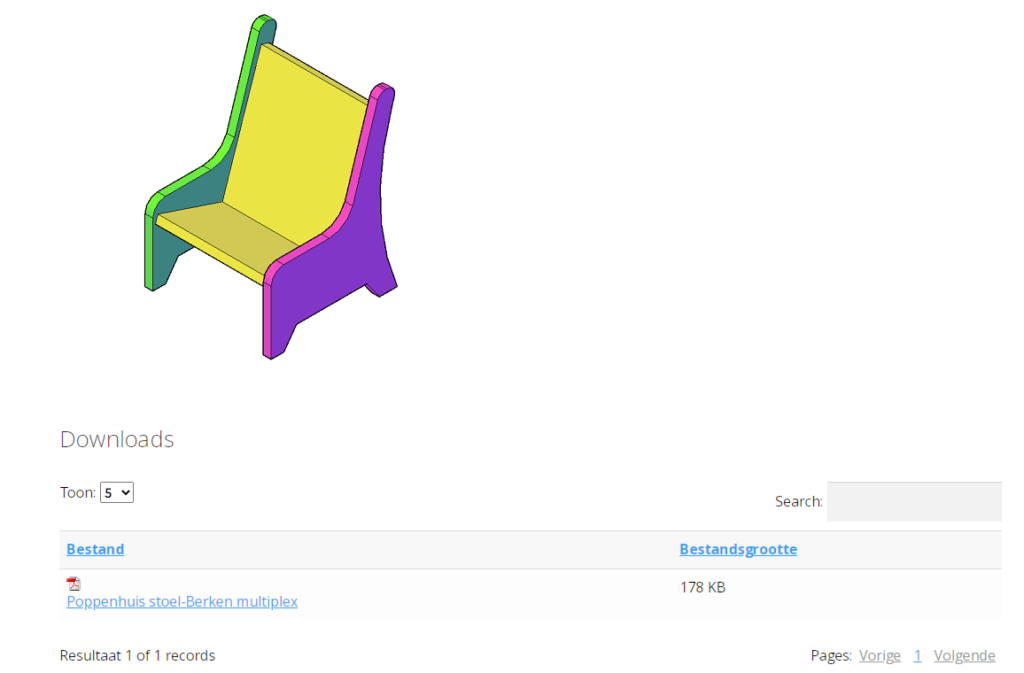
Task: Click the Downloads heading text
Action: [117, 439]
